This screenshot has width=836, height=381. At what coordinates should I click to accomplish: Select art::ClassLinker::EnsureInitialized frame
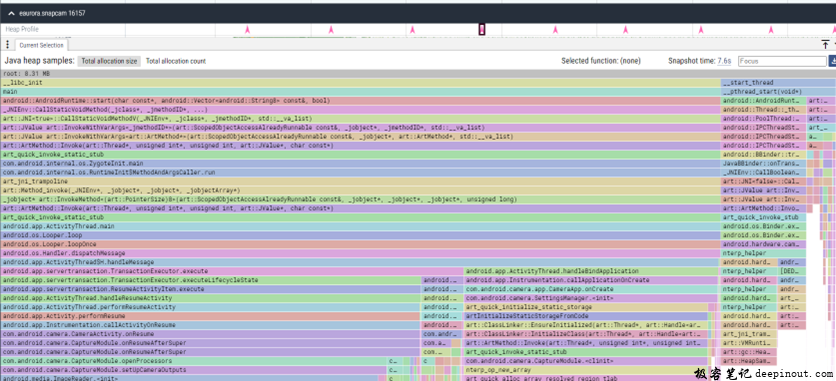pyautogui.click(x=586, y=325)
